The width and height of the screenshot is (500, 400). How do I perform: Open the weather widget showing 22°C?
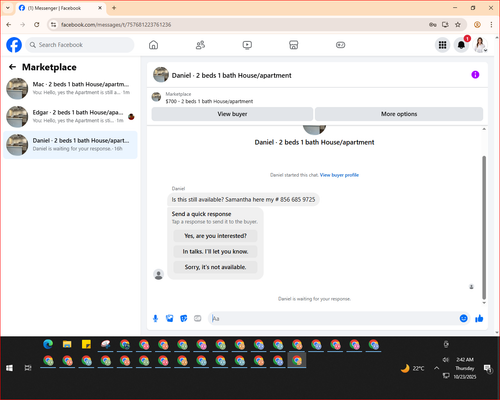(x=413, y=368)
